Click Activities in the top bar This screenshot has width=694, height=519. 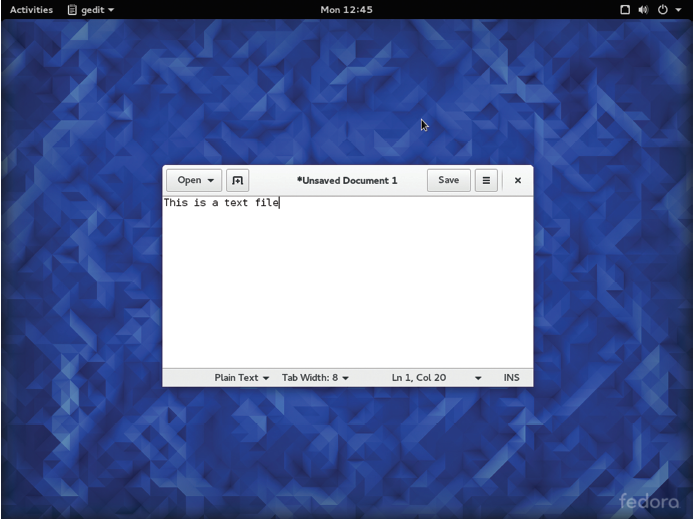(31, 10)
